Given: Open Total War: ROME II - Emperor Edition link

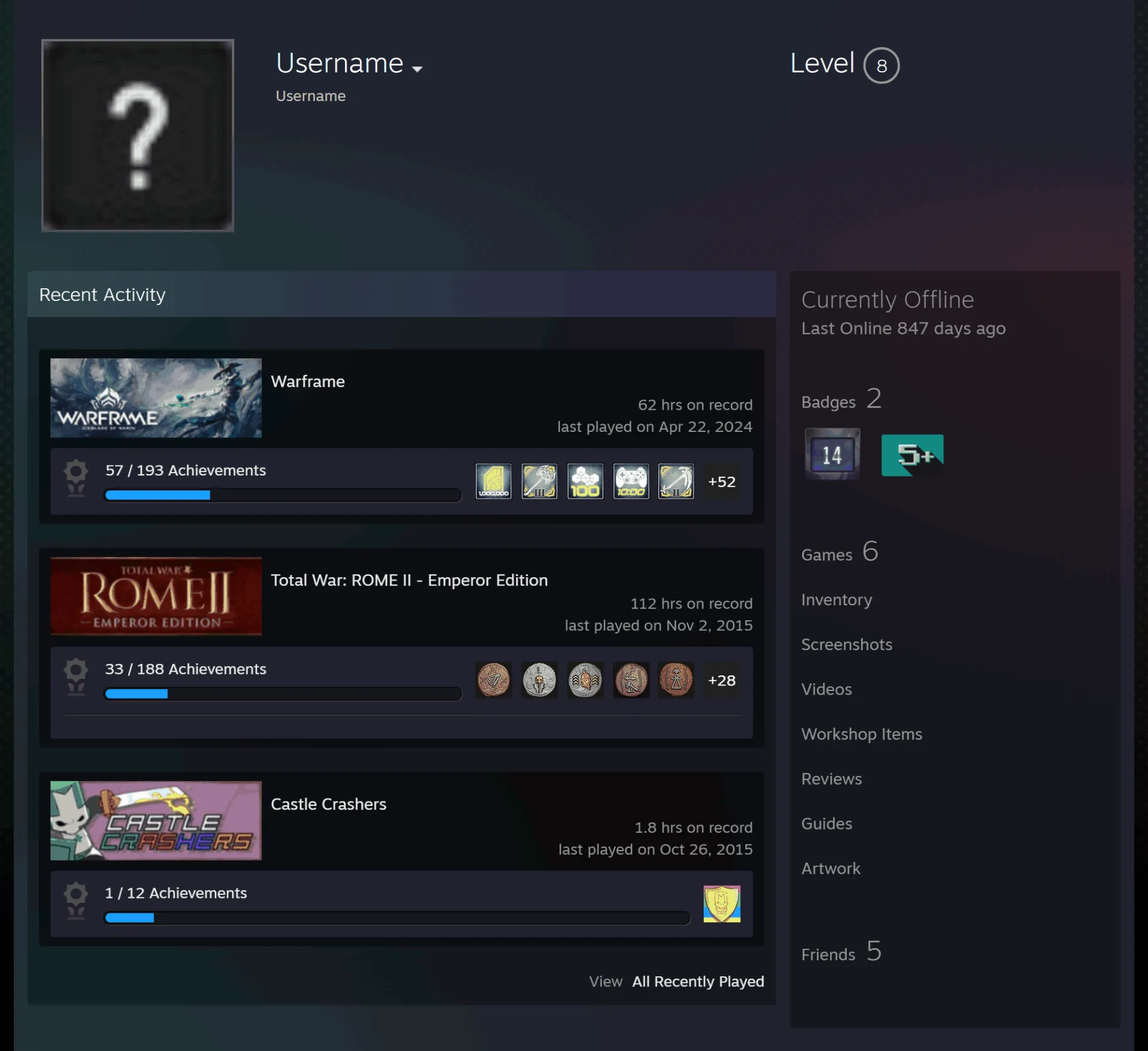Looking at the screenshot, I should pyautogui.click(x=409, y=580).
